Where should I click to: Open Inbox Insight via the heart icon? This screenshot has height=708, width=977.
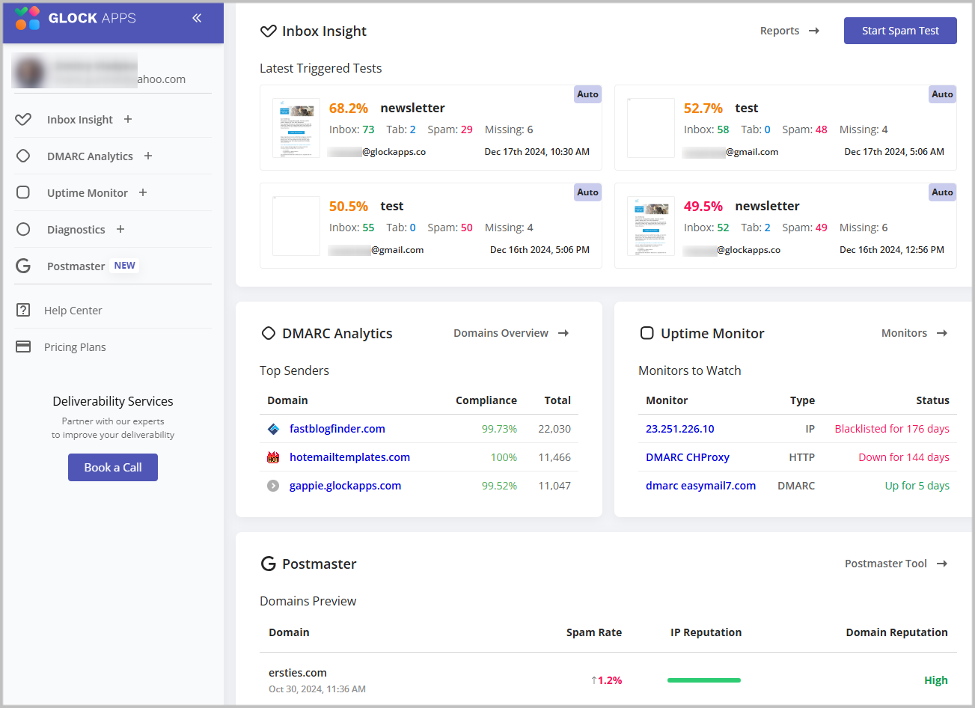click(23, 119)
